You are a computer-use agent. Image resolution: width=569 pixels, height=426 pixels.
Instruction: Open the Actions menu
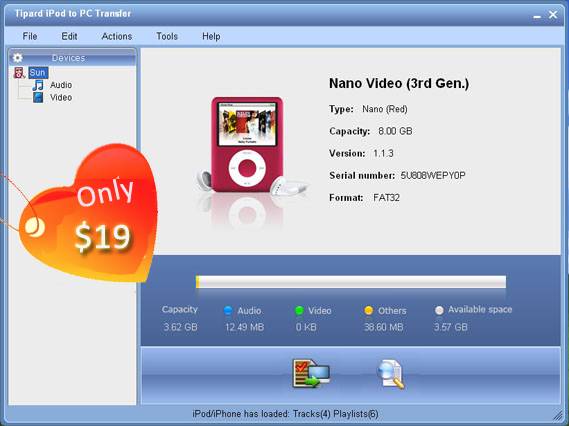(117, 36)
